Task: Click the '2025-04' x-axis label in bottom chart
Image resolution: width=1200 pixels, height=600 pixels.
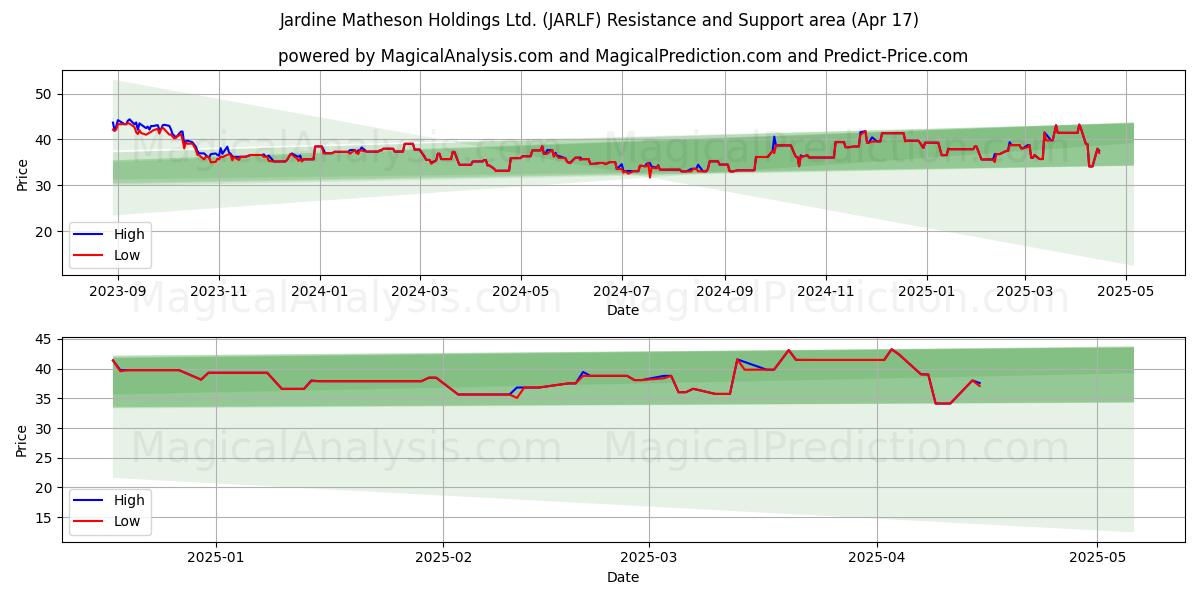Action: click(877, 559)
